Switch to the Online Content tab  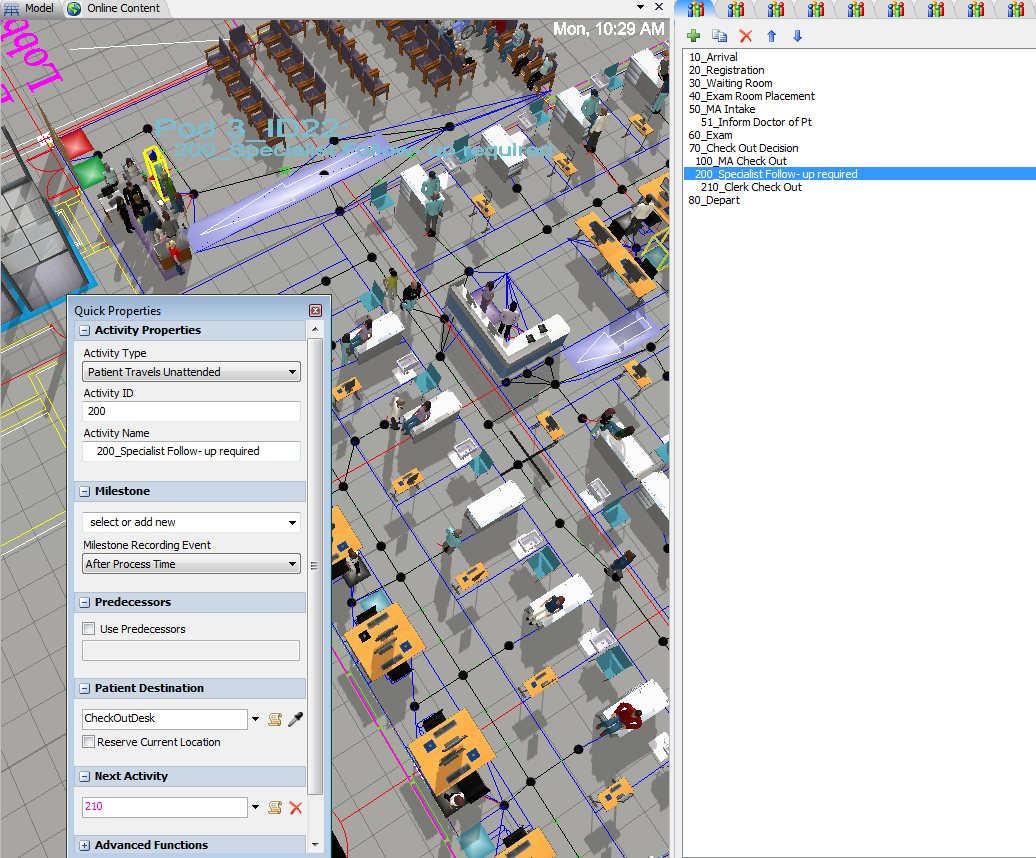[x=115, y=8]
